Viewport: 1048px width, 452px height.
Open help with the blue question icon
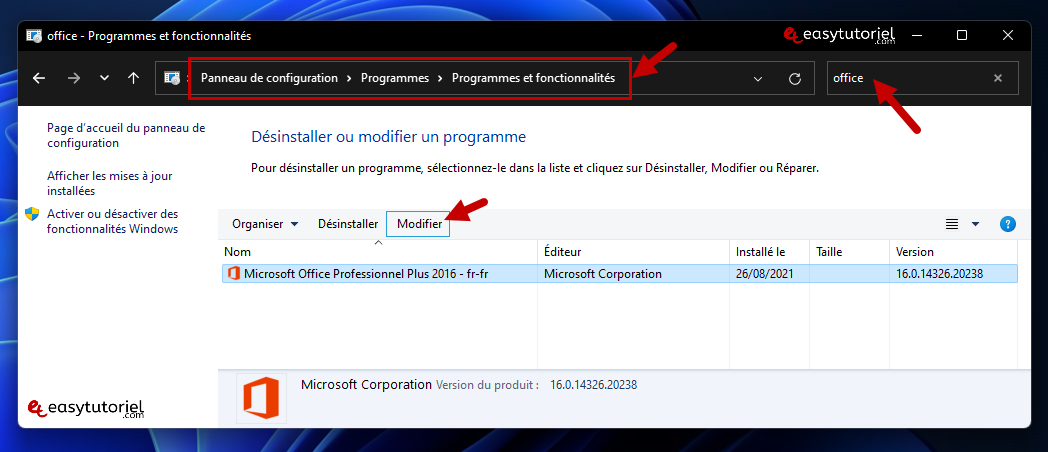1007,224
